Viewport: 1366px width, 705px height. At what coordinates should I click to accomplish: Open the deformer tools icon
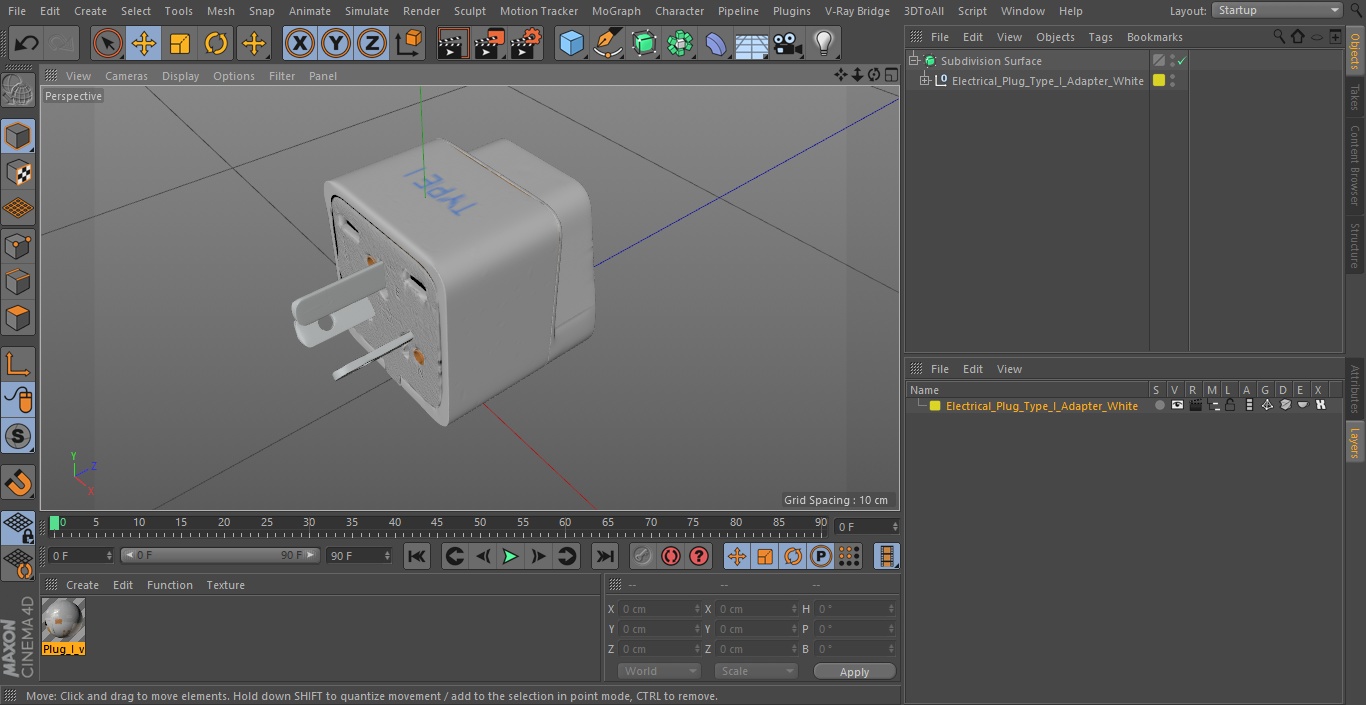click(x=716, y=43)
